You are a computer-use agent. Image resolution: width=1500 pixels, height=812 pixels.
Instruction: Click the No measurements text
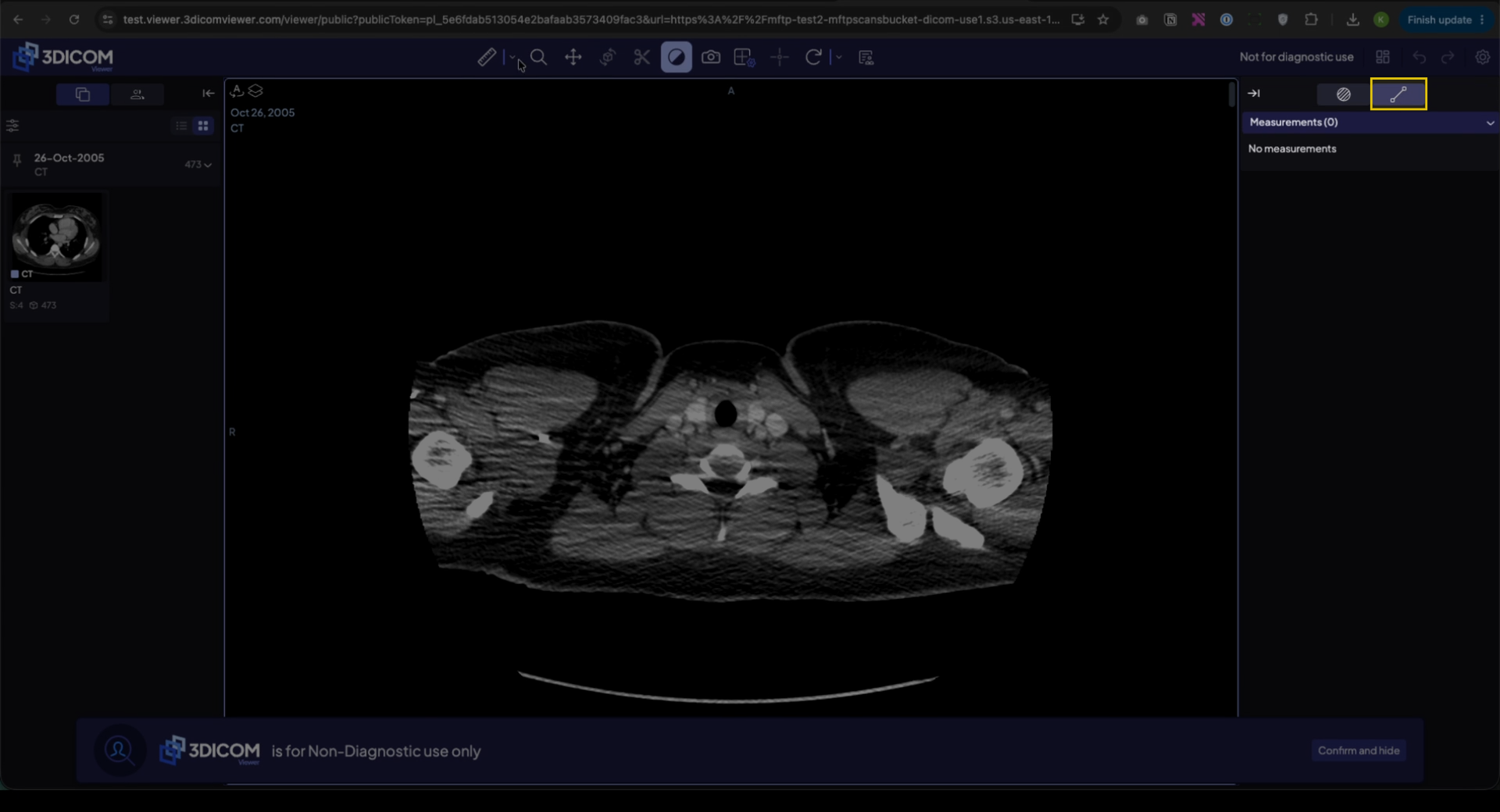coord(1291,149)
